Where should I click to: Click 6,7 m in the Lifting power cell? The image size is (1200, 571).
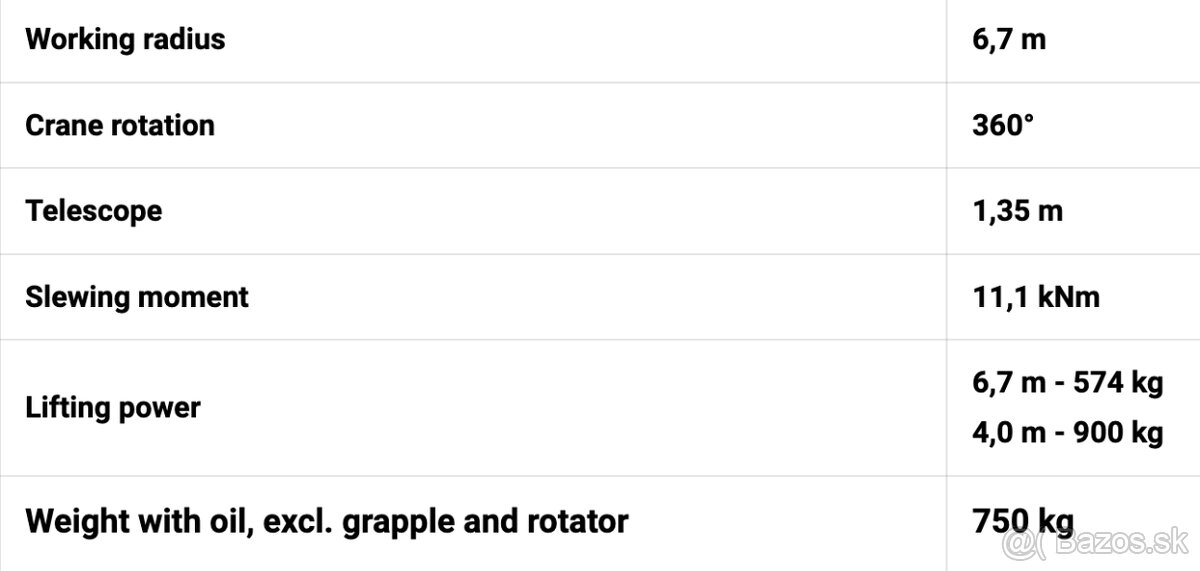coord(1008,383)
